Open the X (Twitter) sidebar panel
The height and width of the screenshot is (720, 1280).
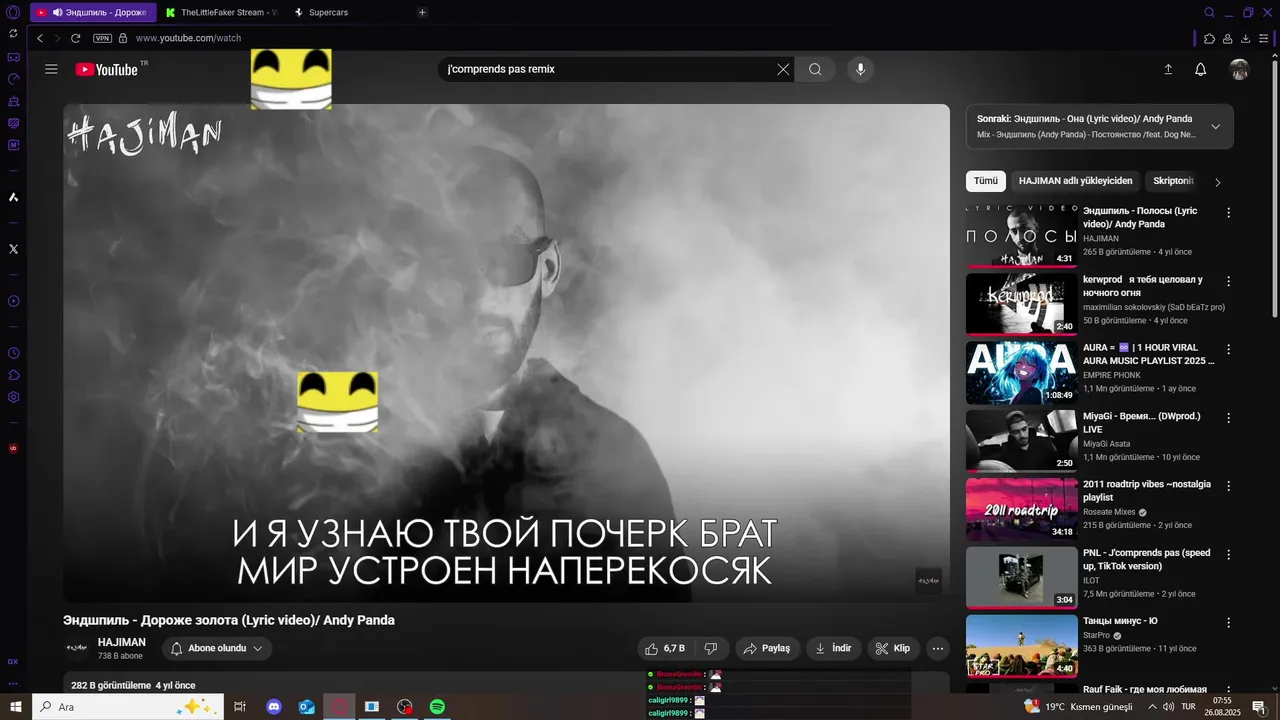pos(13,248)
